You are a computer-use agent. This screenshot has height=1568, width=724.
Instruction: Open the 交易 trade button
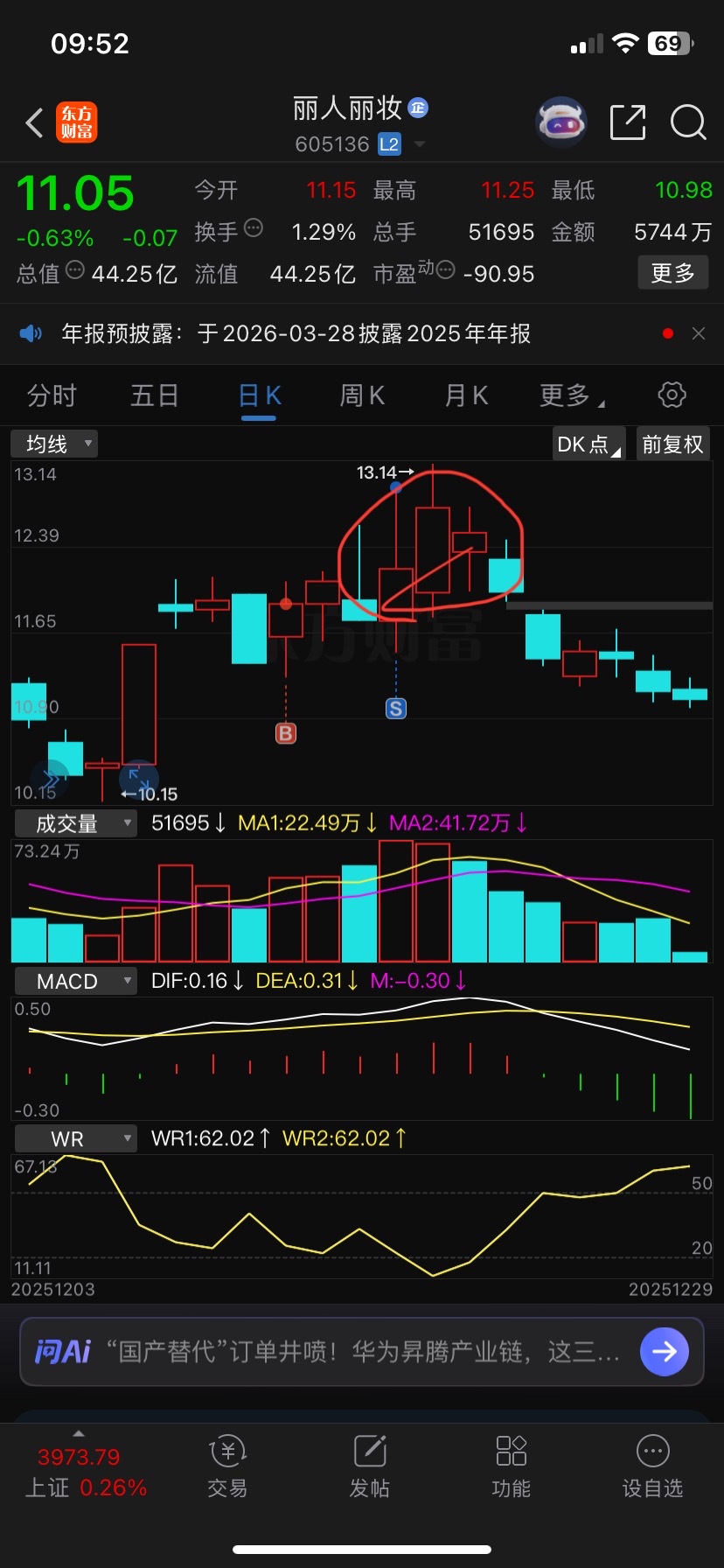click(x=227, y=1467)
